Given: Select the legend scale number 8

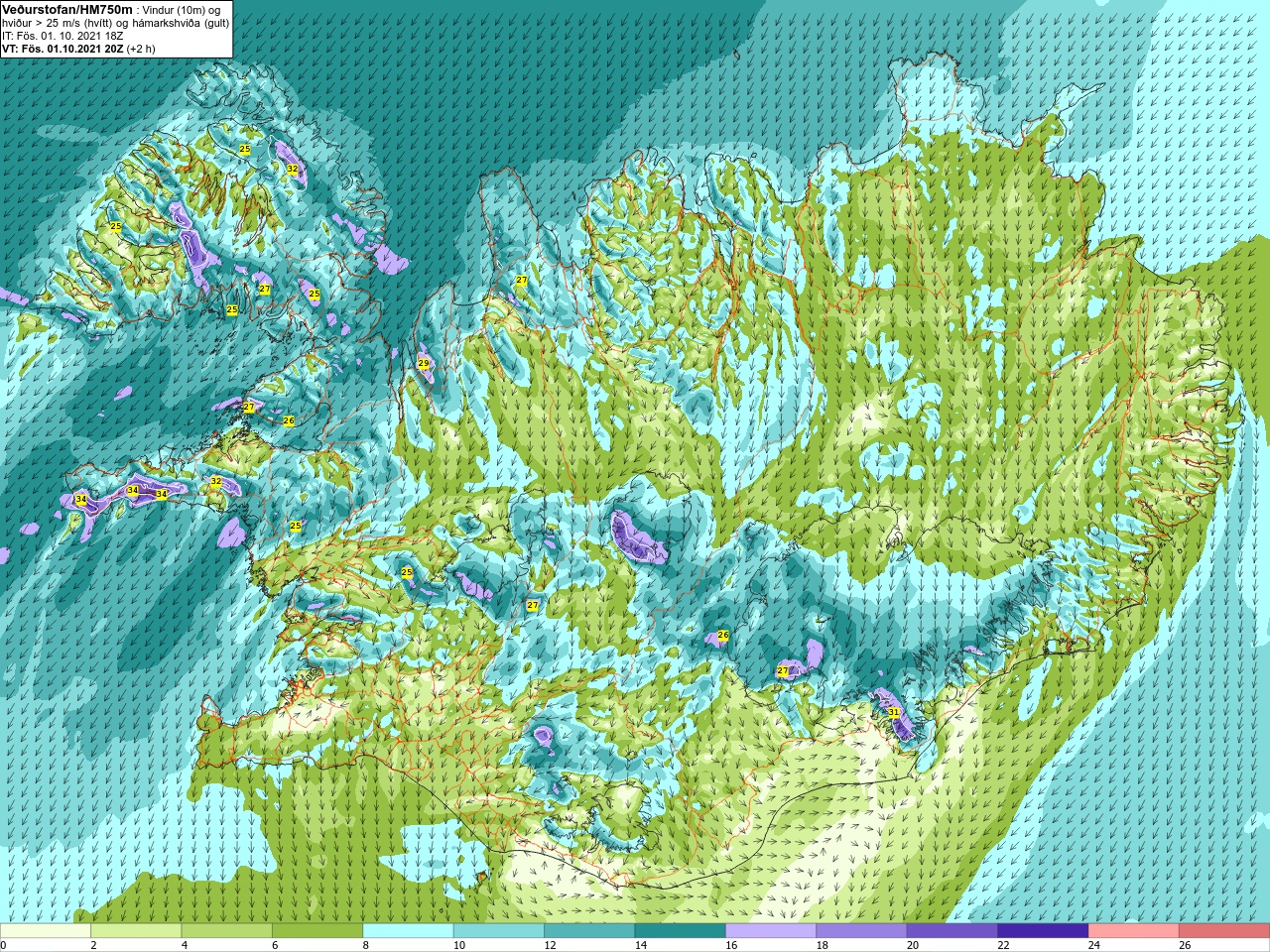Looking at the screenshot, I should coord(365,946).
